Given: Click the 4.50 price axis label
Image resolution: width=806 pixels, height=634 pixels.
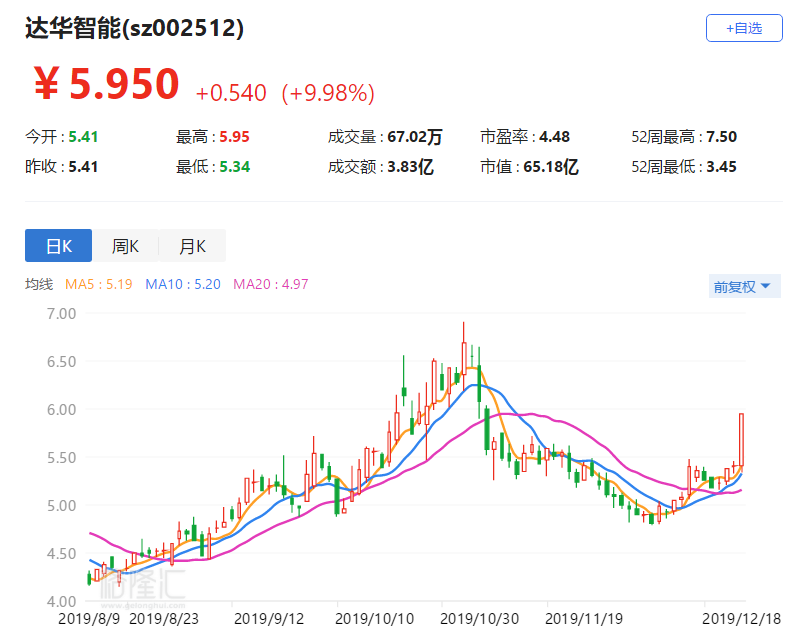Looking at the screenshot, I should click(61, 554).
